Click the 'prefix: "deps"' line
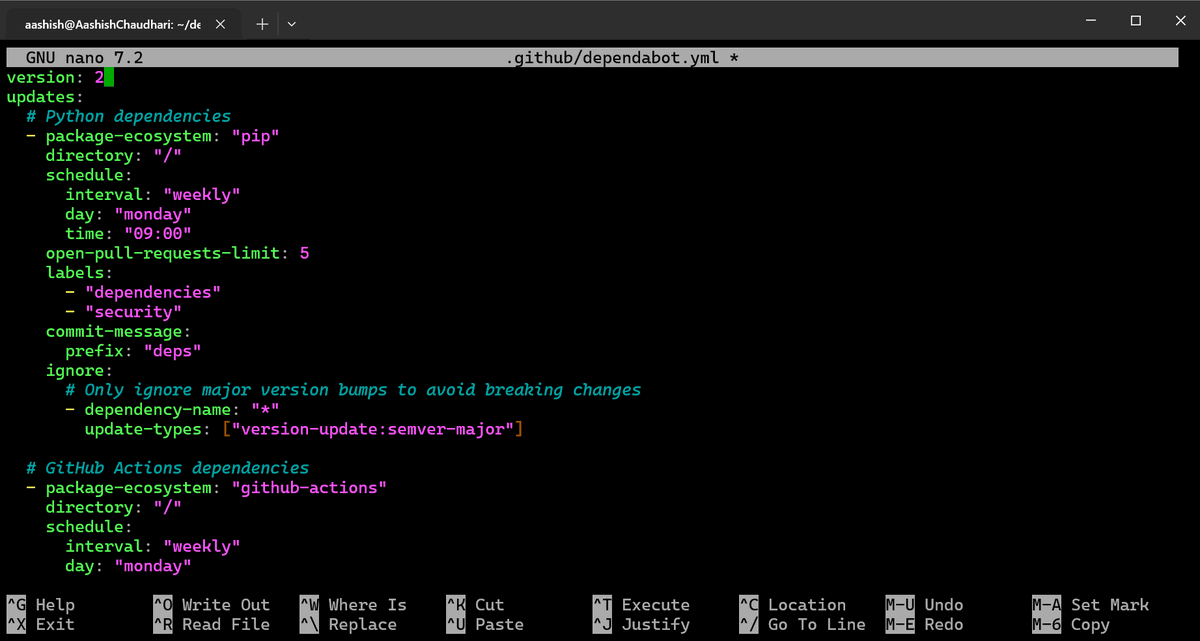Viewport: 1200px width, 641px height. click(133, 351)
